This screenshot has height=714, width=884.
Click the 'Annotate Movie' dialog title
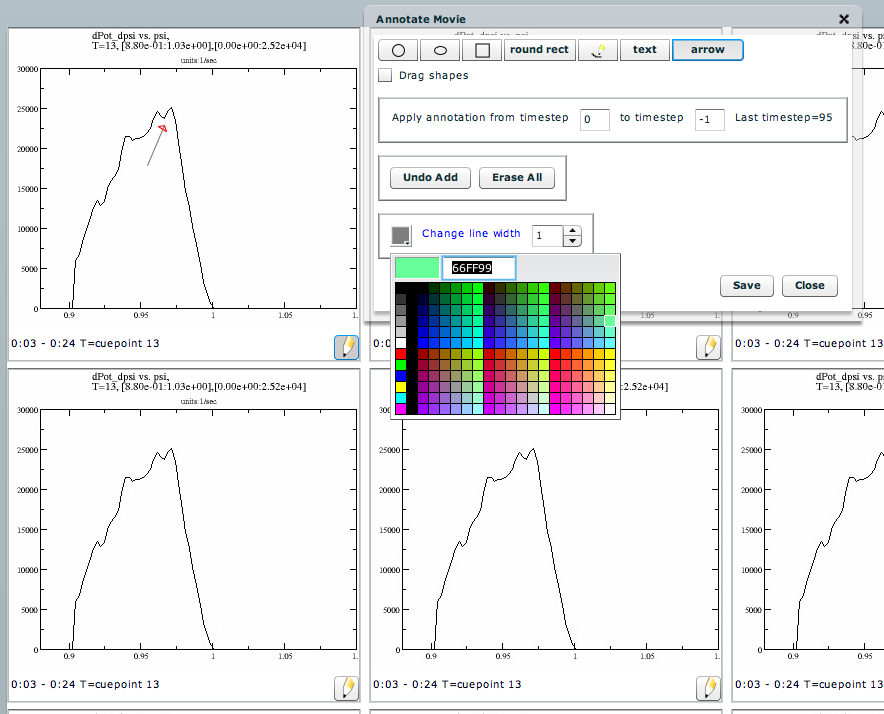point(421,19)
